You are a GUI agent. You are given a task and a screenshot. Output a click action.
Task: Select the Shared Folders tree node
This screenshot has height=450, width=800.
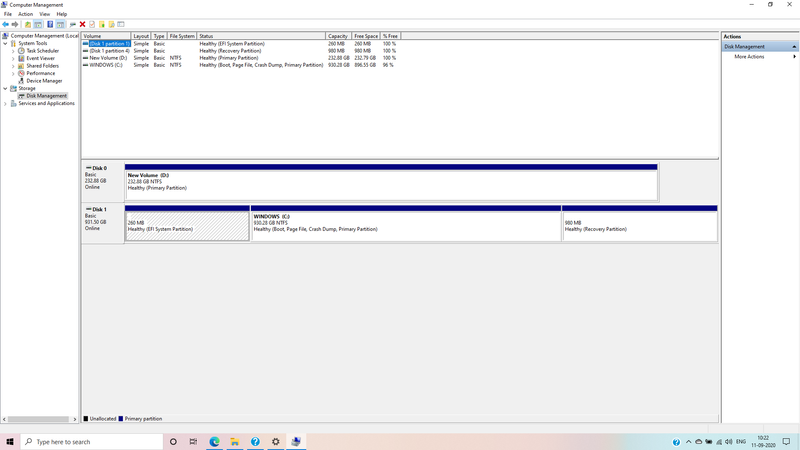click(x=42, y=66)
